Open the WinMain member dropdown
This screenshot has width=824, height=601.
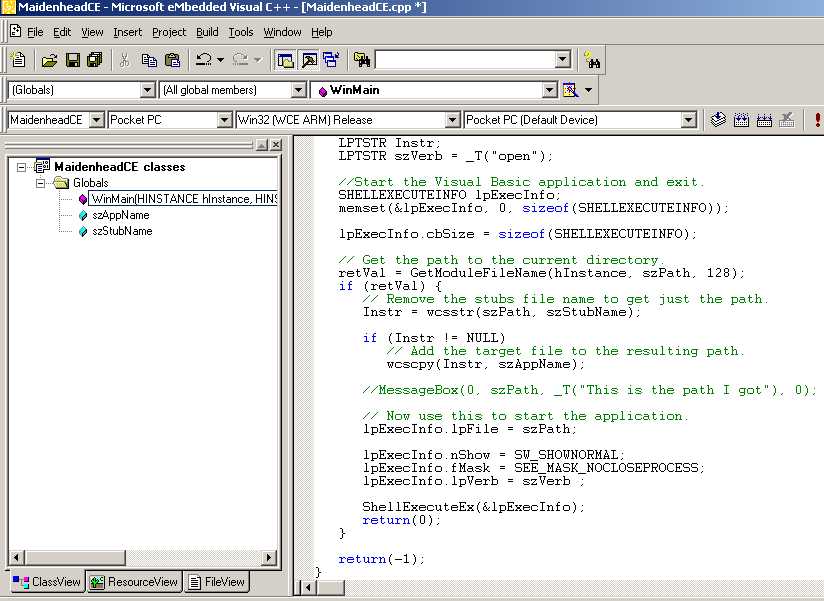point(549,90)
